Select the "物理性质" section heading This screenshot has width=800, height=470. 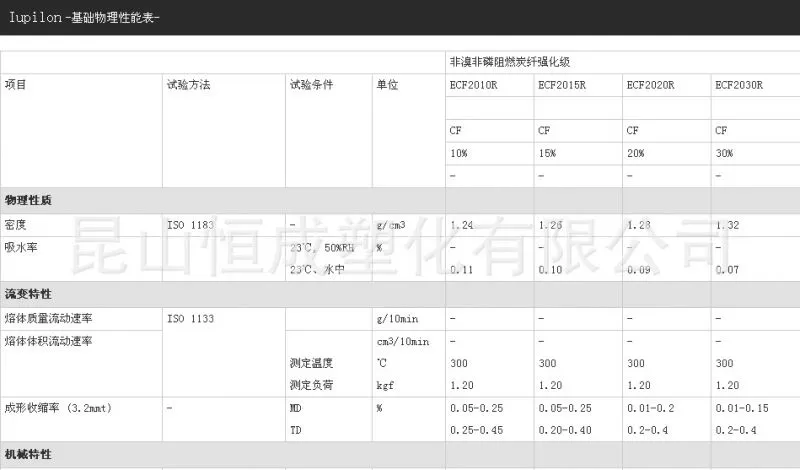point(28,201)
